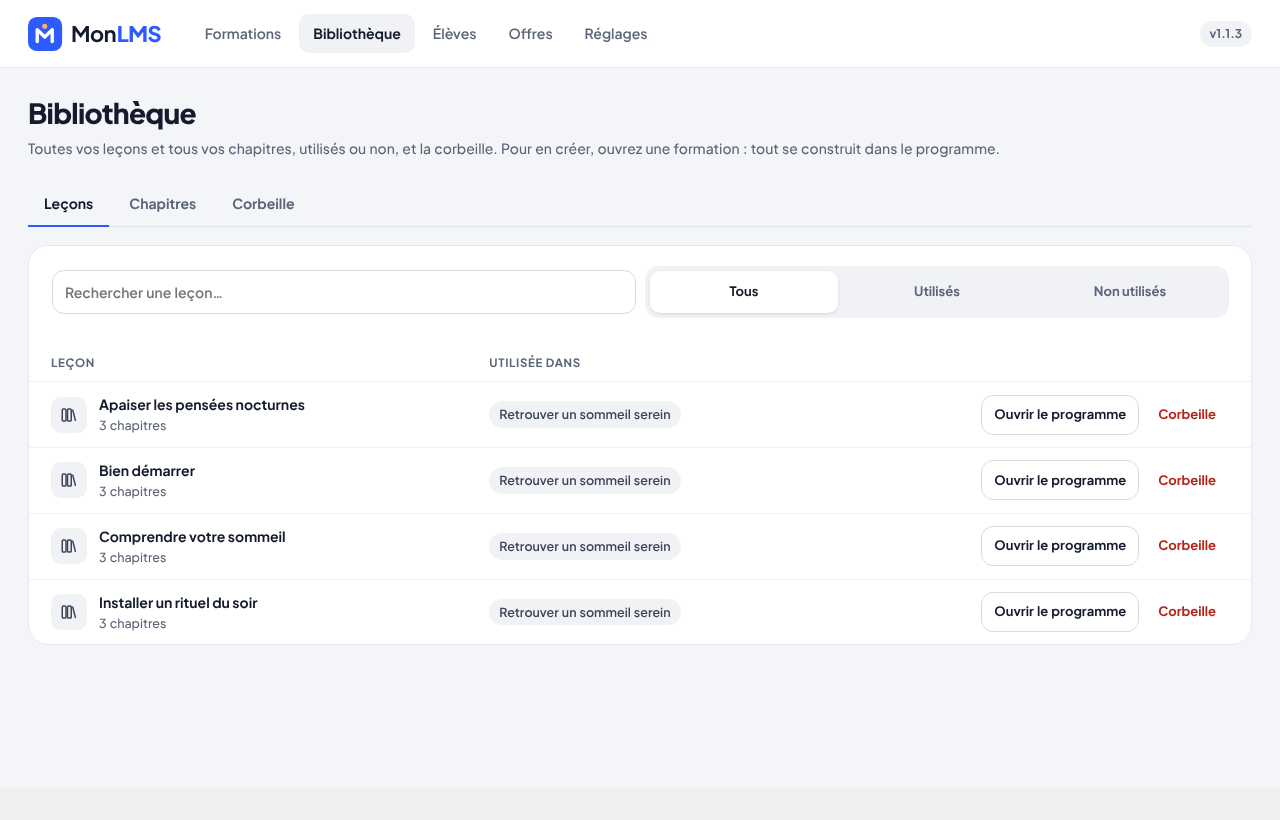Click the Leçon column header

click(73, 363)
